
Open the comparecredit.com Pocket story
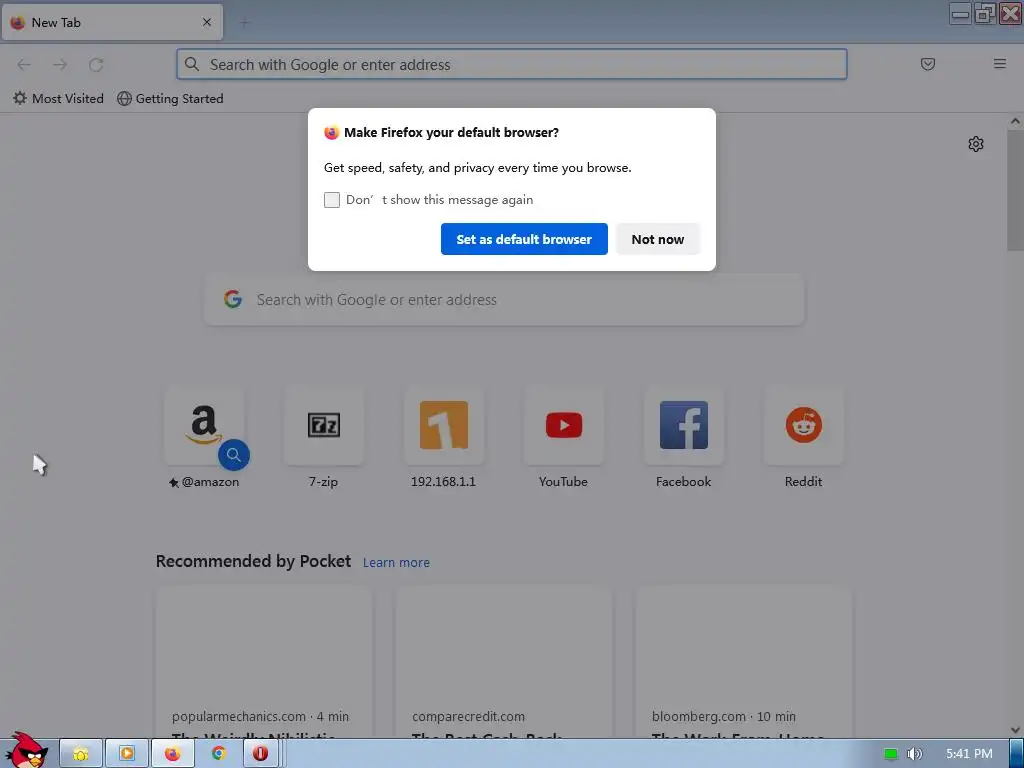504,663
